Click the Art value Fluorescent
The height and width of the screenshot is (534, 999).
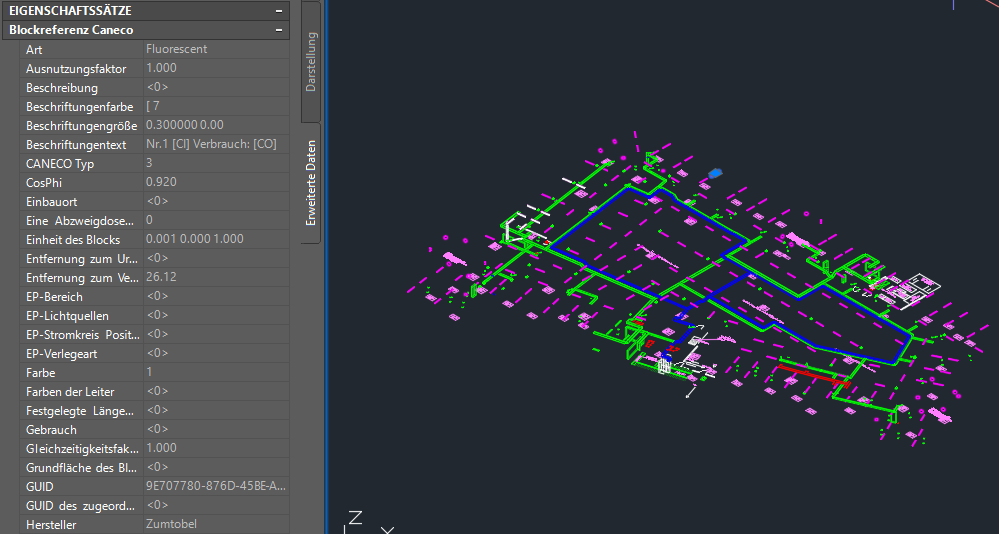176,49
